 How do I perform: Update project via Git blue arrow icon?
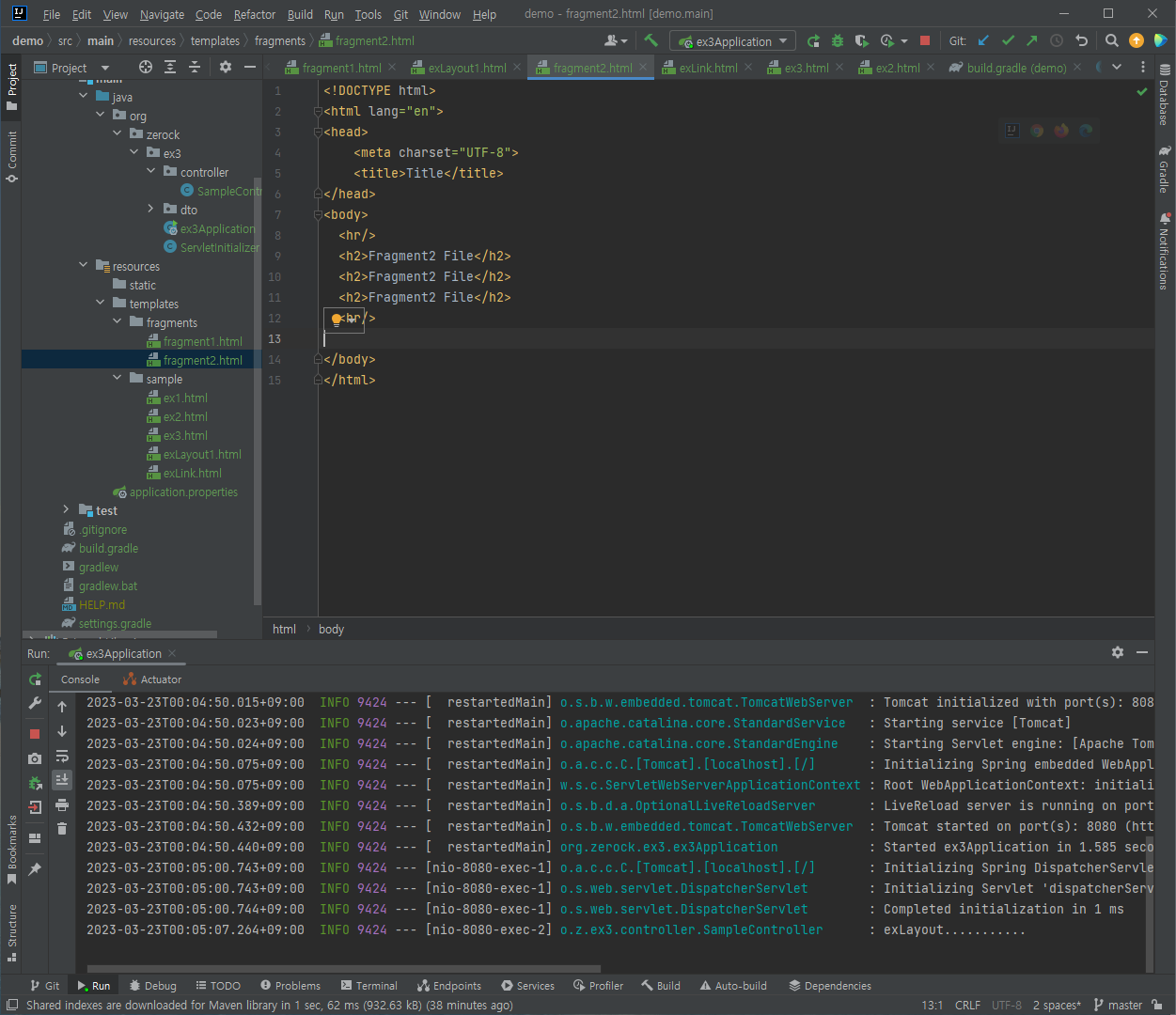pos(983,40)
